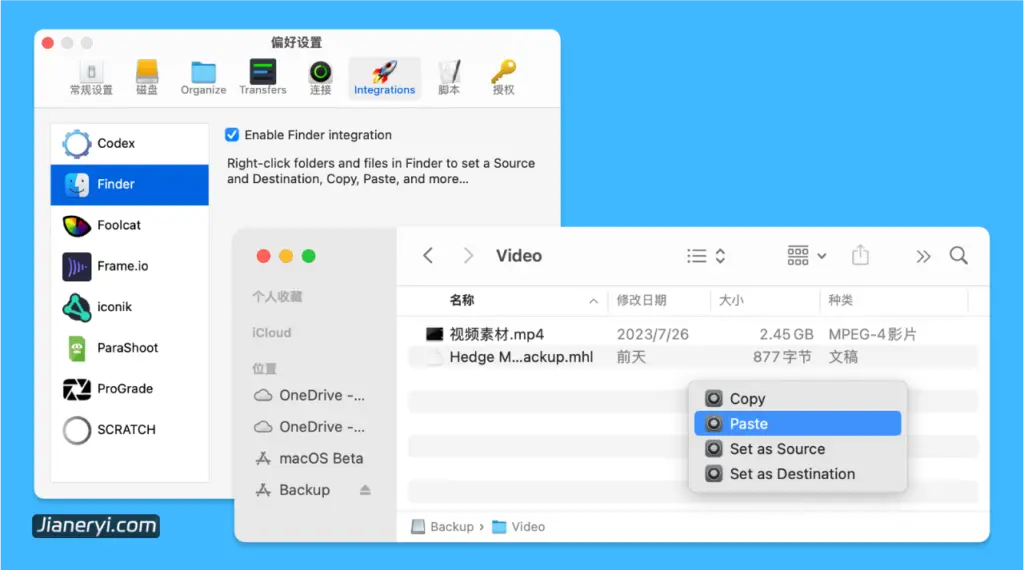Go forward in the Video Finder window

pyautogui.click(x=468, y=255)
